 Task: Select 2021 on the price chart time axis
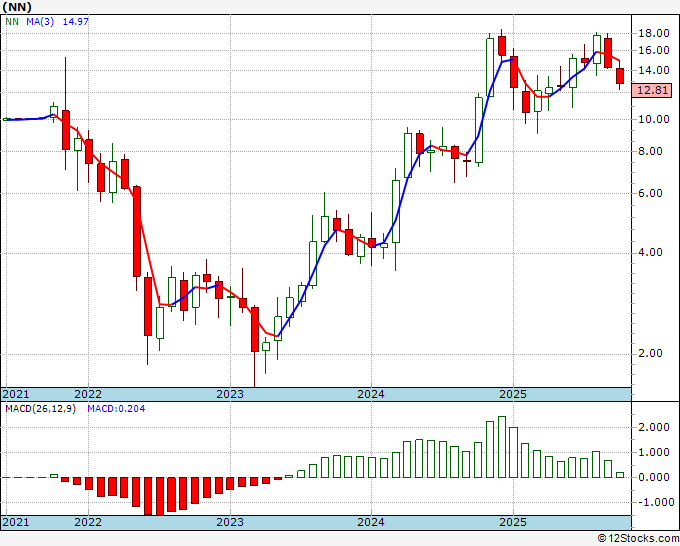point(16,394)
